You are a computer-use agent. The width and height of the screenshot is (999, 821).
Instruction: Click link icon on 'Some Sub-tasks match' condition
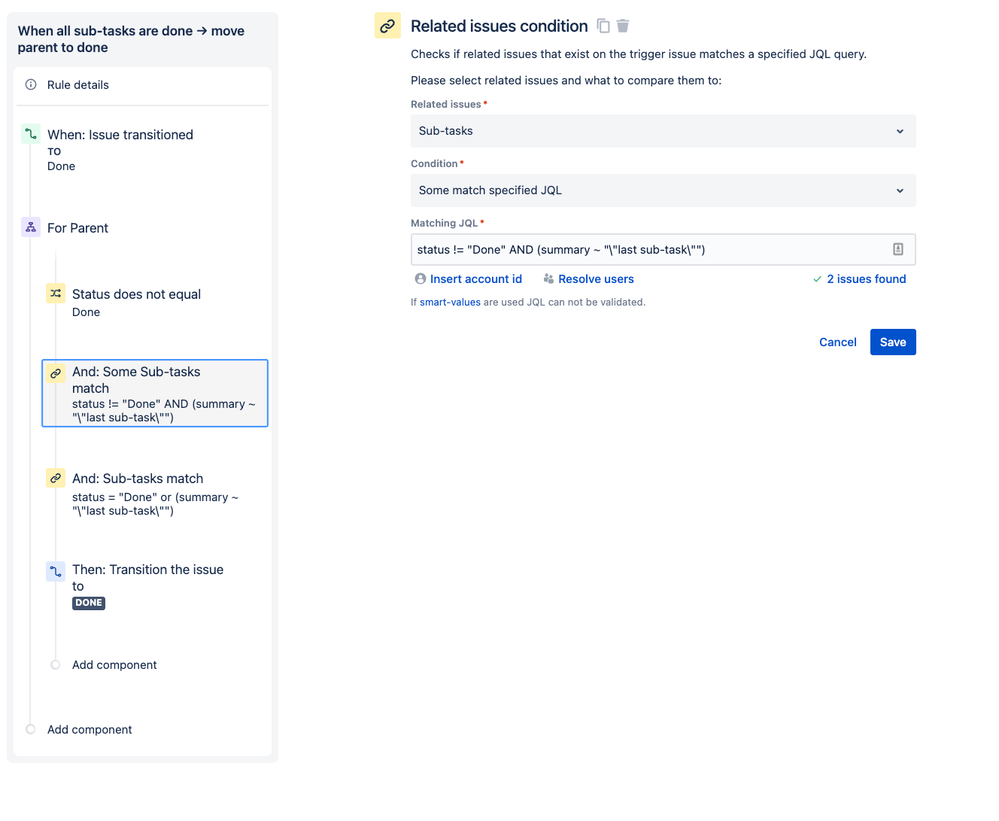click(55, 371)
